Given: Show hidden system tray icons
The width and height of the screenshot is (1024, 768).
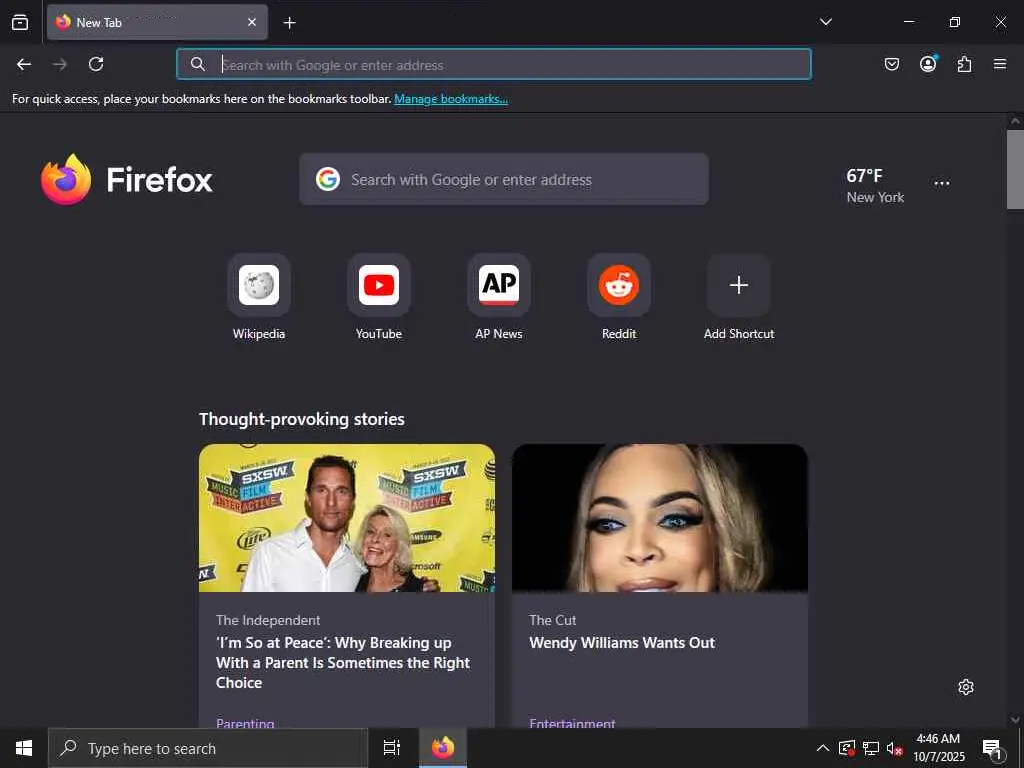Looking at the screenshot, I should (823, 748).
